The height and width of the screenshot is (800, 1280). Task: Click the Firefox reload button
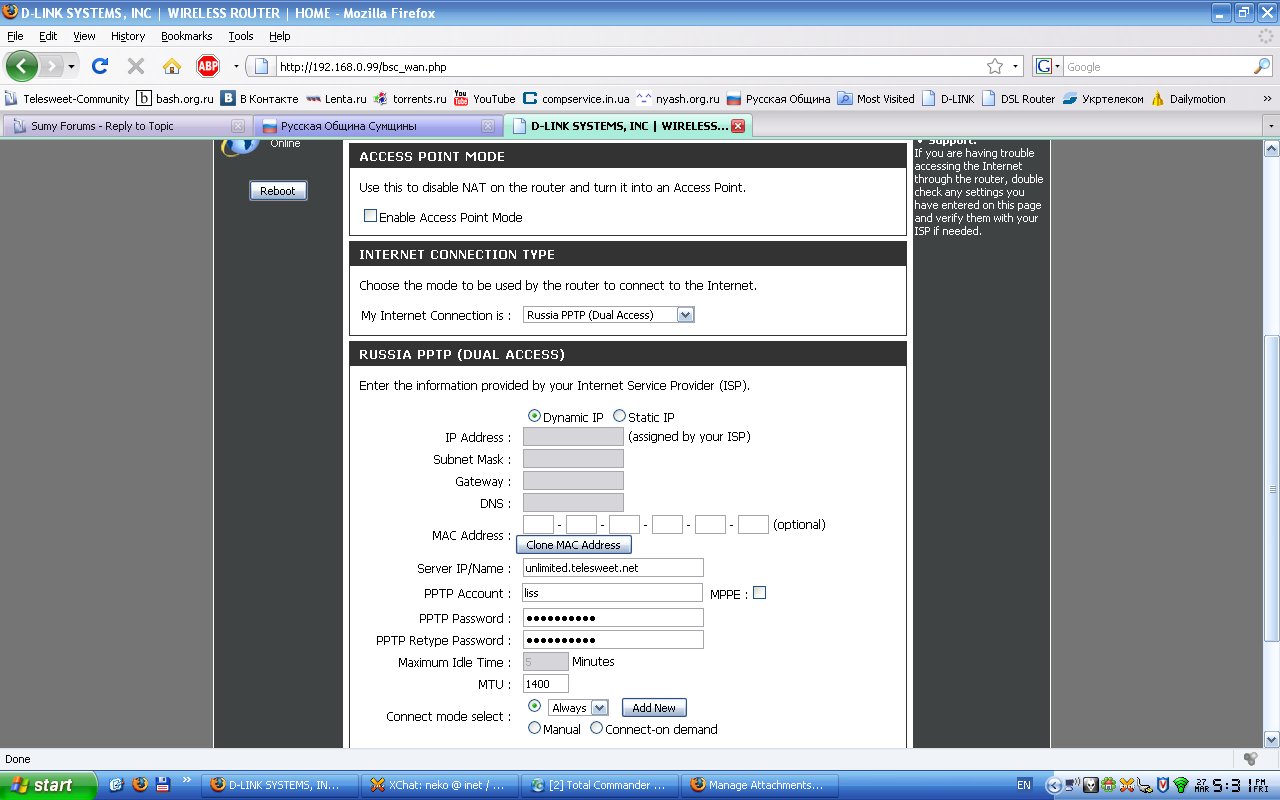point(99,67)
